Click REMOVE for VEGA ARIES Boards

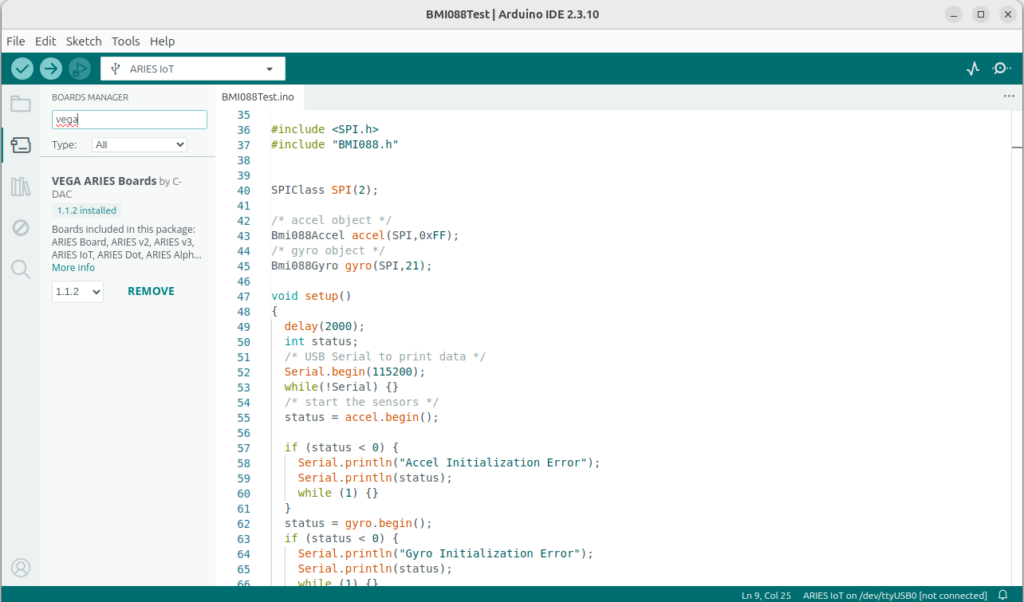click(x=151, y=291)
